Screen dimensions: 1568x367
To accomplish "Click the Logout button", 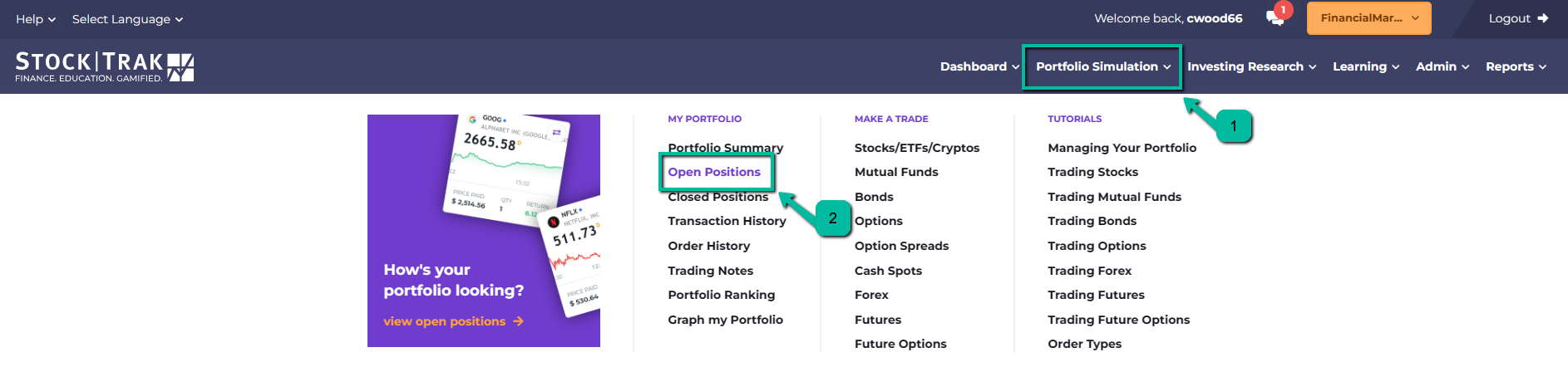I will click(x=1518, y=18).
